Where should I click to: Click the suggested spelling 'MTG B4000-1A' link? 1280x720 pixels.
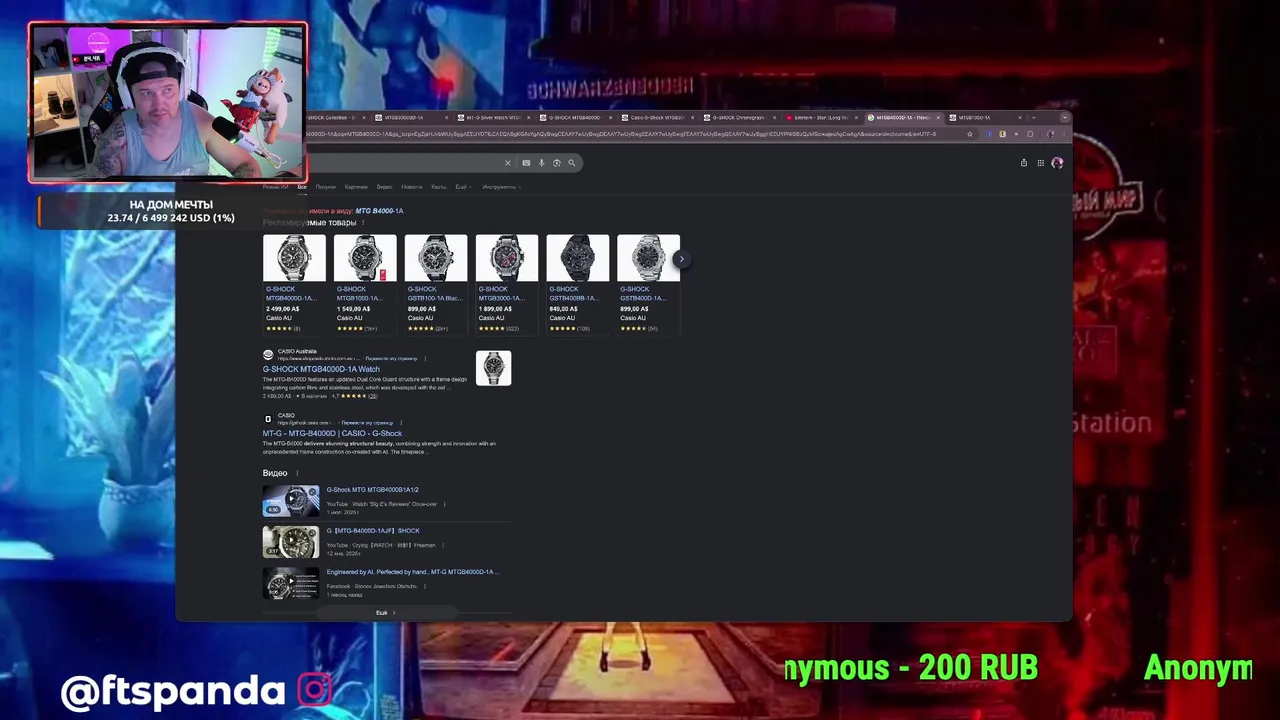379,211
